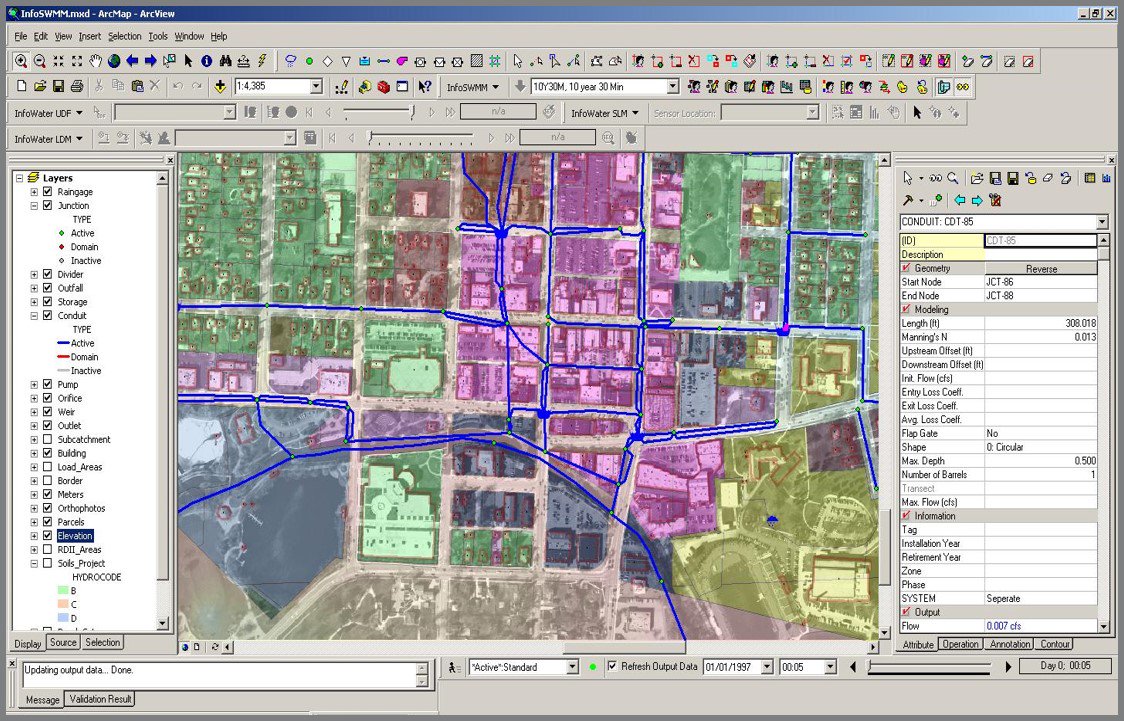Click the Save floppy disk icon
The image size is (1124, 721).
pyautogui.click(x=58, y=87)
